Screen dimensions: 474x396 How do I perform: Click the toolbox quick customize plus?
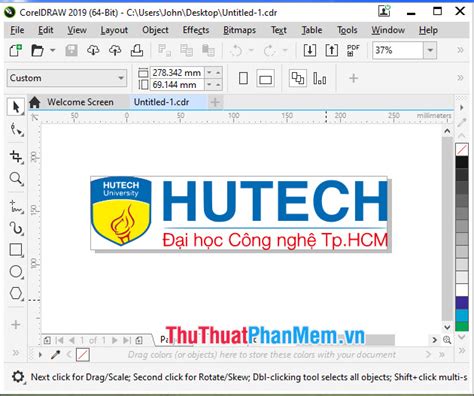[15, 325]
